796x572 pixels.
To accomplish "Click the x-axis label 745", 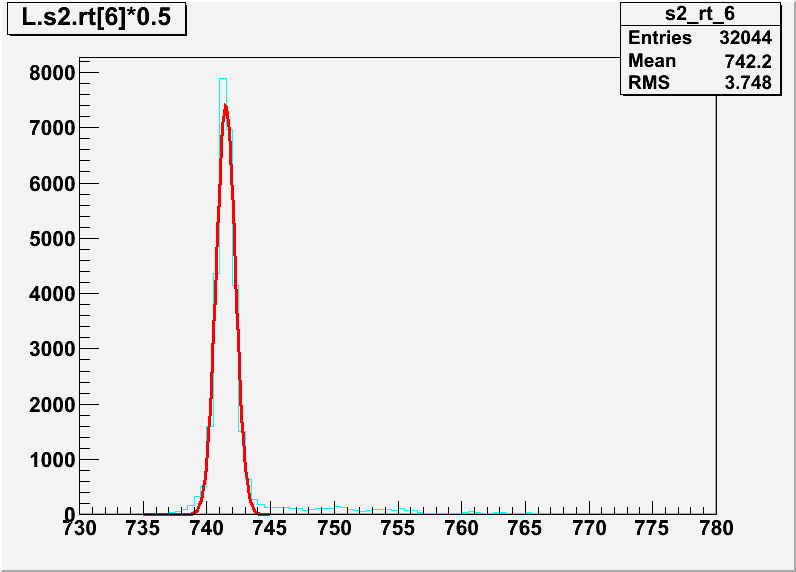I will (270, 528).
